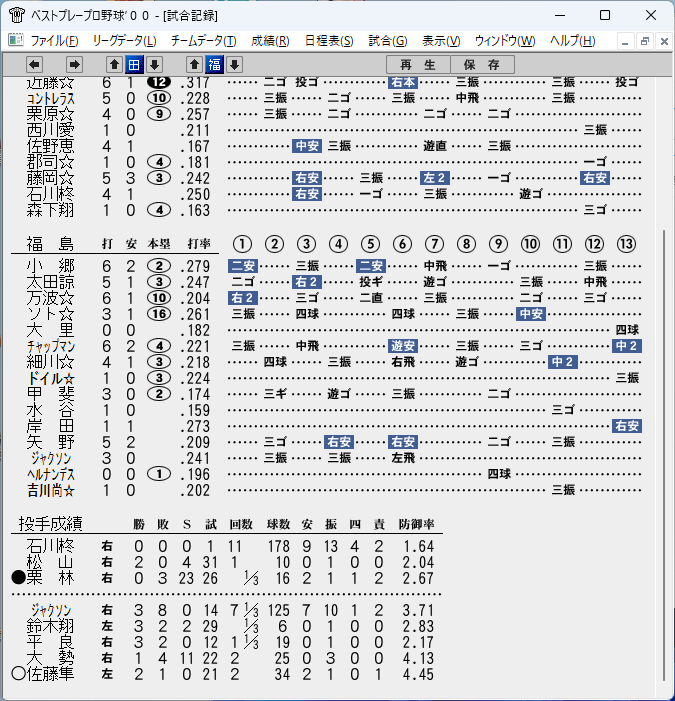Open the 日程表(S) menu
This screenshot has width=675, height=701.
coord(329,41)
